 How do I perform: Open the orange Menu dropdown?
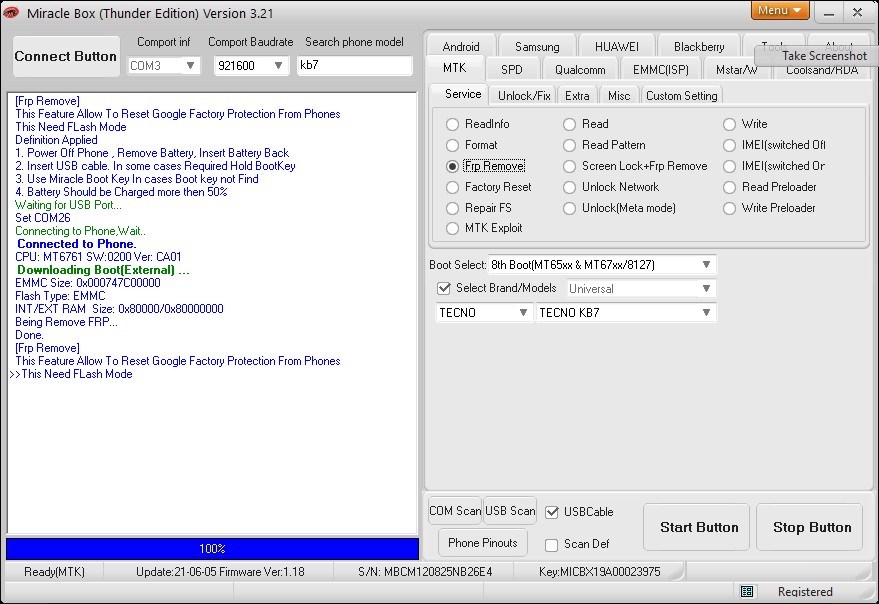click(x=779, y=10)
